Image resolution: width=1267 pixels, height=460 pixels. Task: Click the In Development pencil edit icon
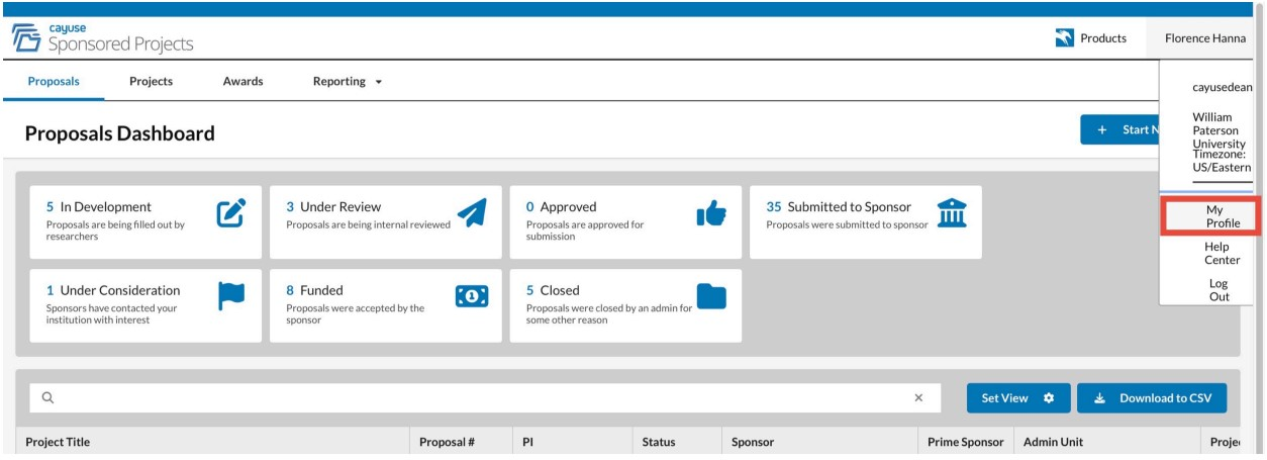(231, 211)
